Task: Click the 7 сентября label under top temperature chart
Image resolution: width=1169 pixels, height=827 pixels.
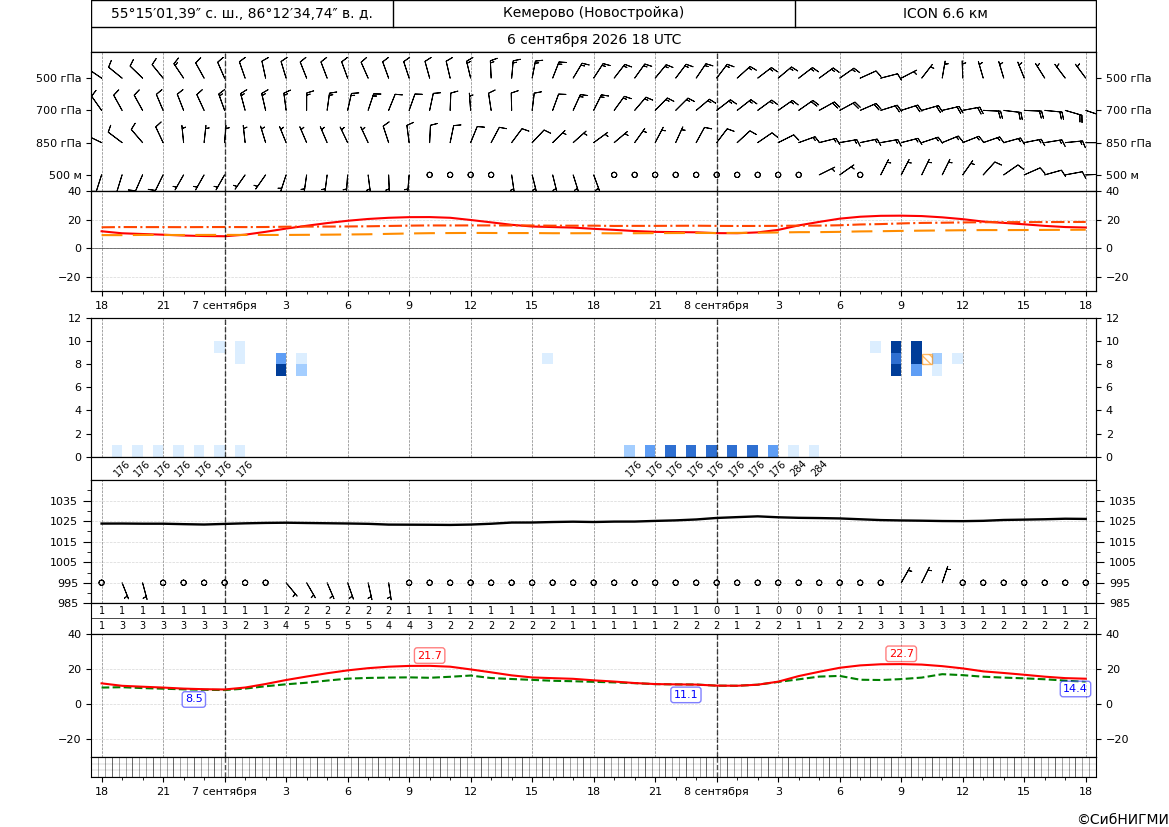Action: point(224,305)
